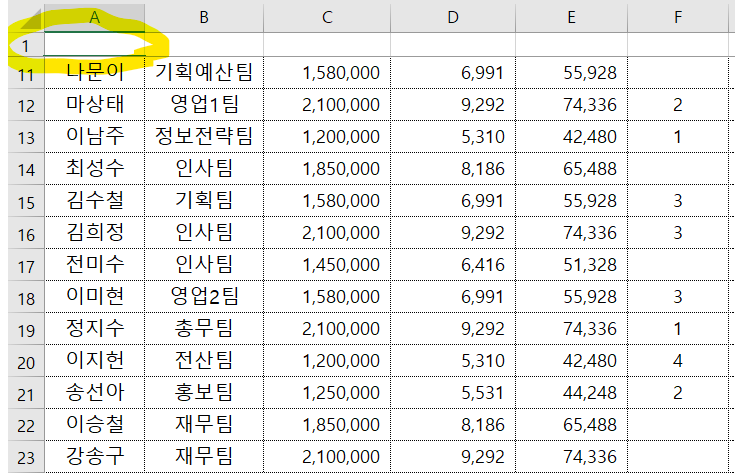This screenshot has width=735, height=473.
Task: Click 5,531 in column D
Action: pos(453,392)
